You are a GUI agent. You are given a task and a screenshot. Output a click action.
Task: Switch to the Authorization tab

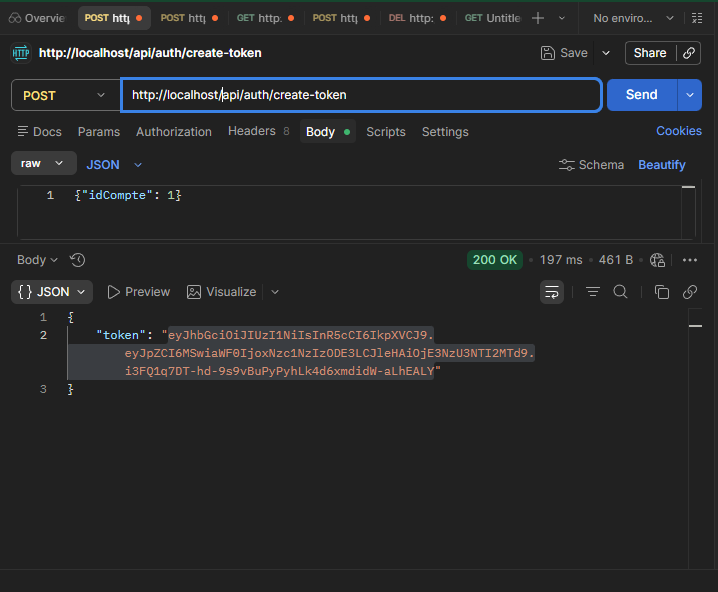(x=174, y=132)
